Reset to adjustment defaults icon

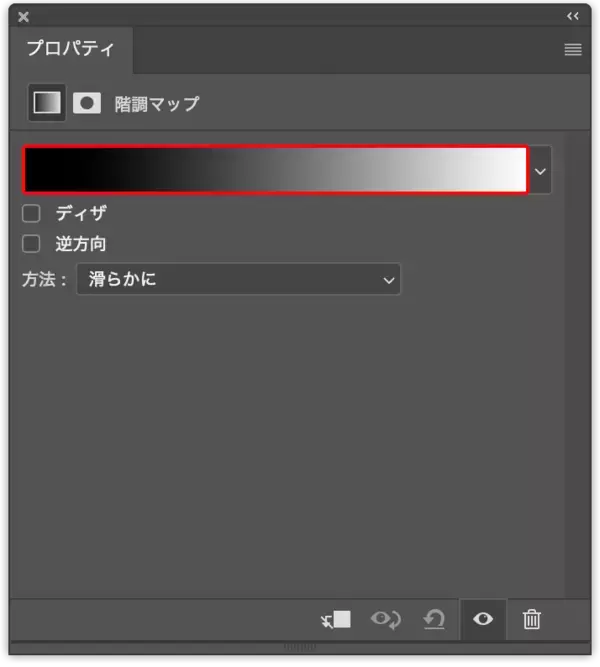(x=434, y=619)
